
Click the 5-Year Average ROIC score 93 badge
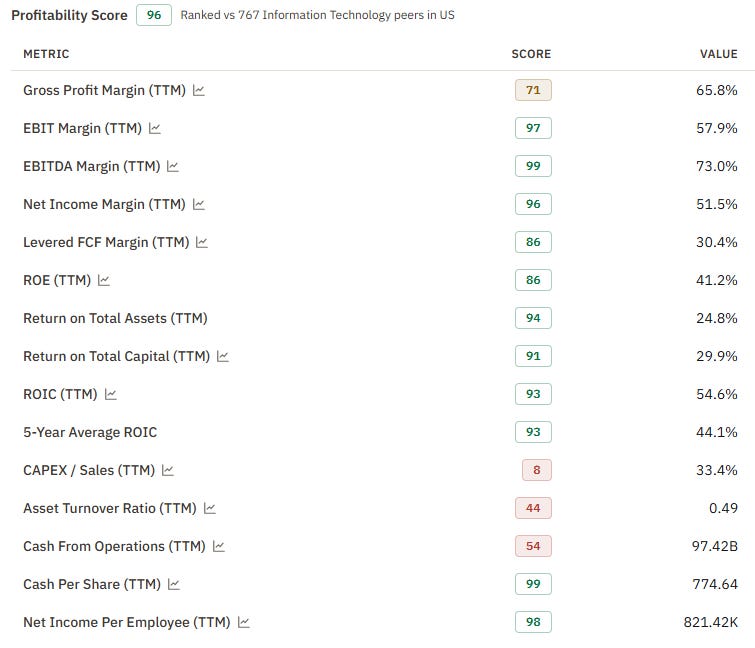pyautogui.click(x=533, y=432)
